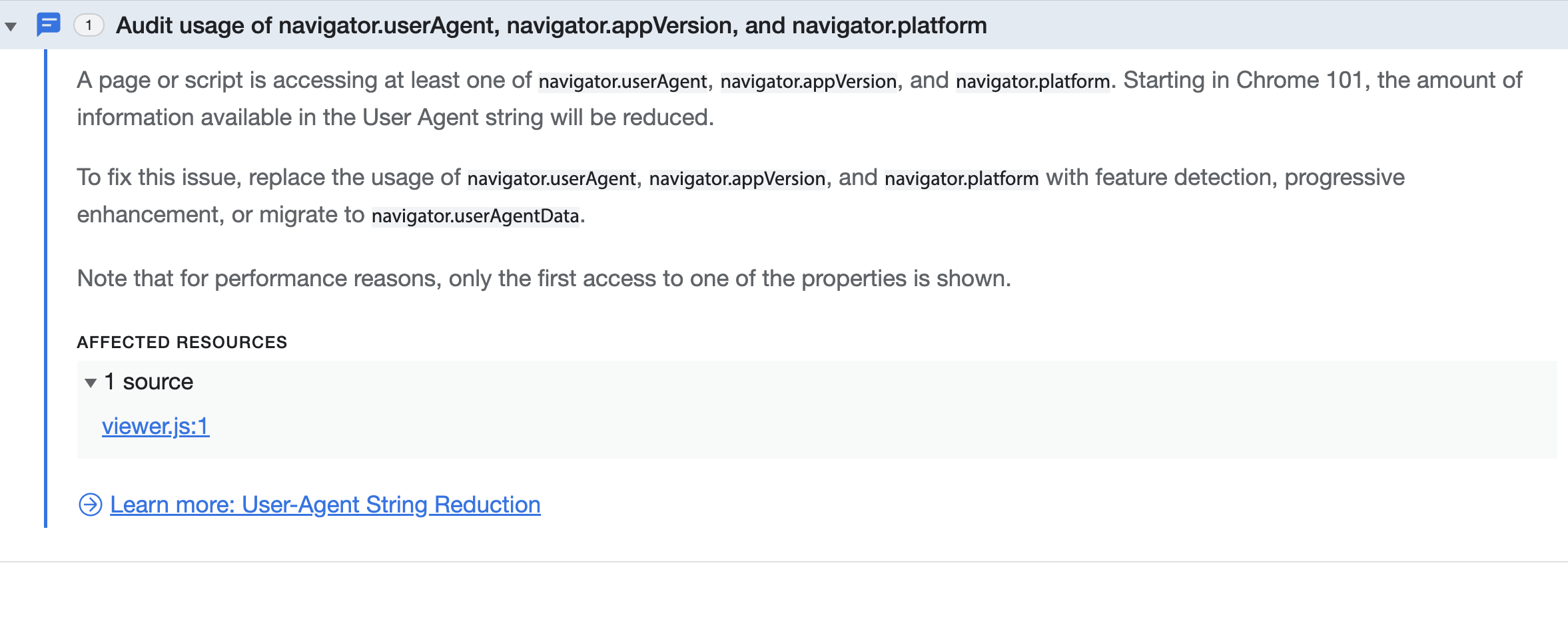Screen dimensions: 1568x631
Task: Click the blue vertical bar left of issue
Action: (x=45, y=288)
